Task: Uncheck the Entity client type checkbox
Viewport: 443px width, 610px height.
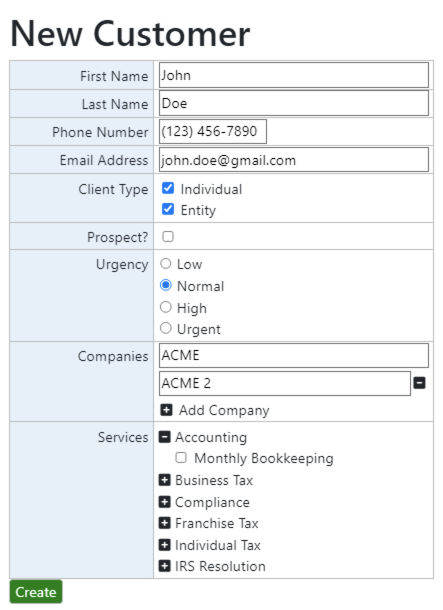Action: 168,209
